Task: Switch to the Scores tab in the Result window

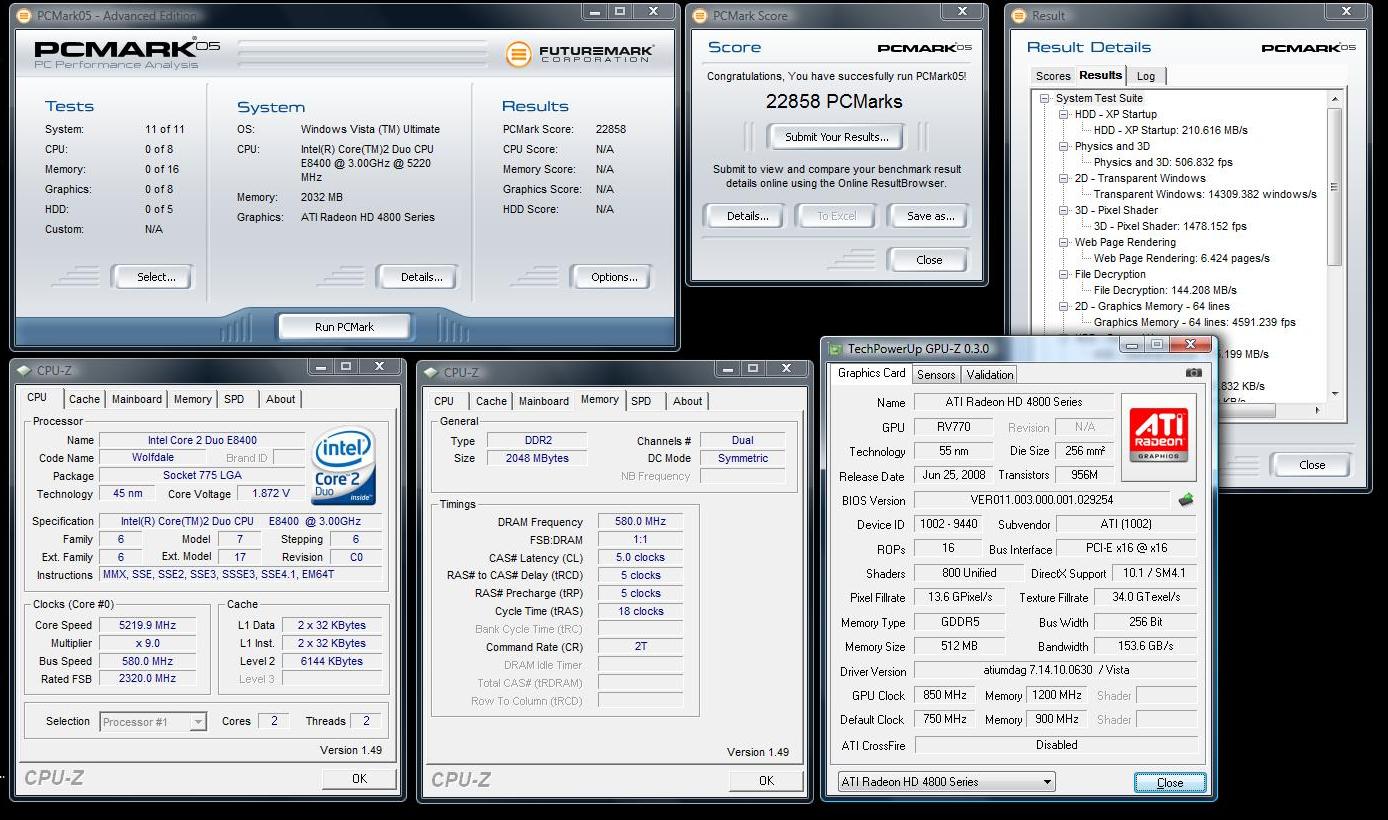Action: click(1053, 76)
